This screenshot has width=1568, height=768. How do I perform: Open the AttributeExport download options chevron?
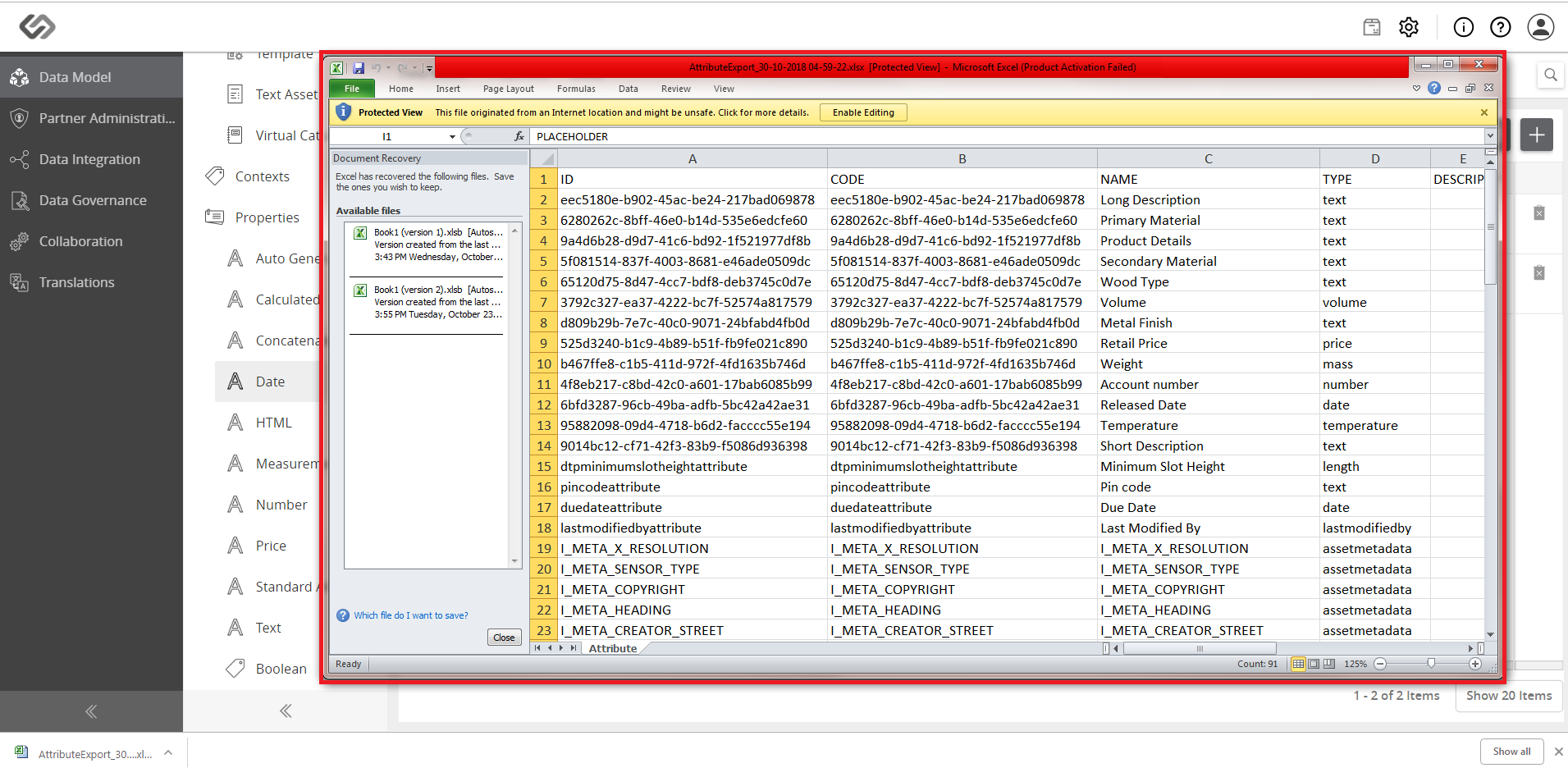click(x=168, y=752)
